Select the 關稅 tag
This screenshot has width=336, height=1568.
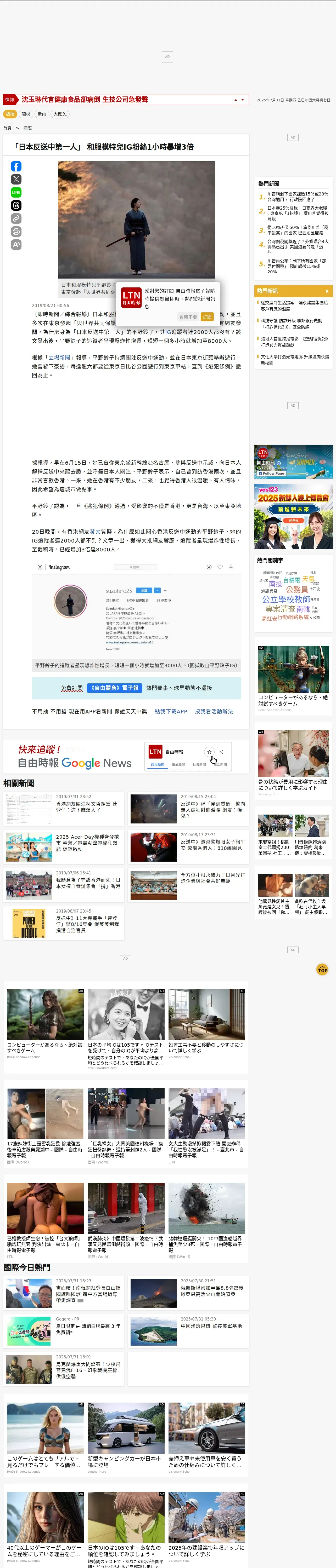click(26, 114)
